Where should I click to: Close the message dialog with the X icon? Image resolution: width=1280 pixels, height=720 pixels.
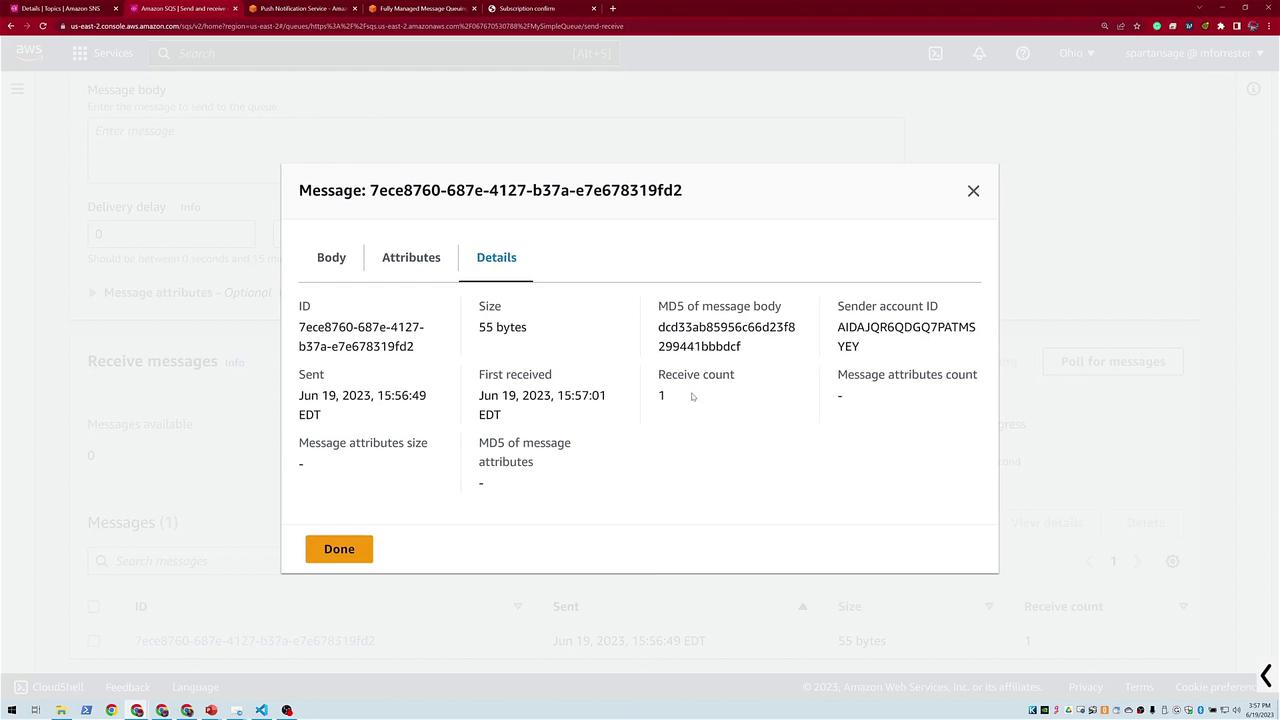click(973, 191)
